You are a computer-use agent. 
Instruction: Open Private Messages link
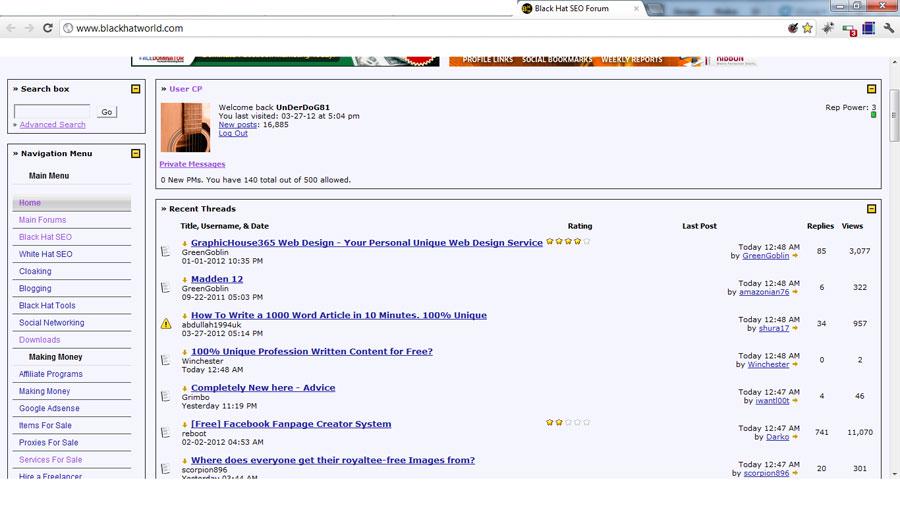coord(192,164)
